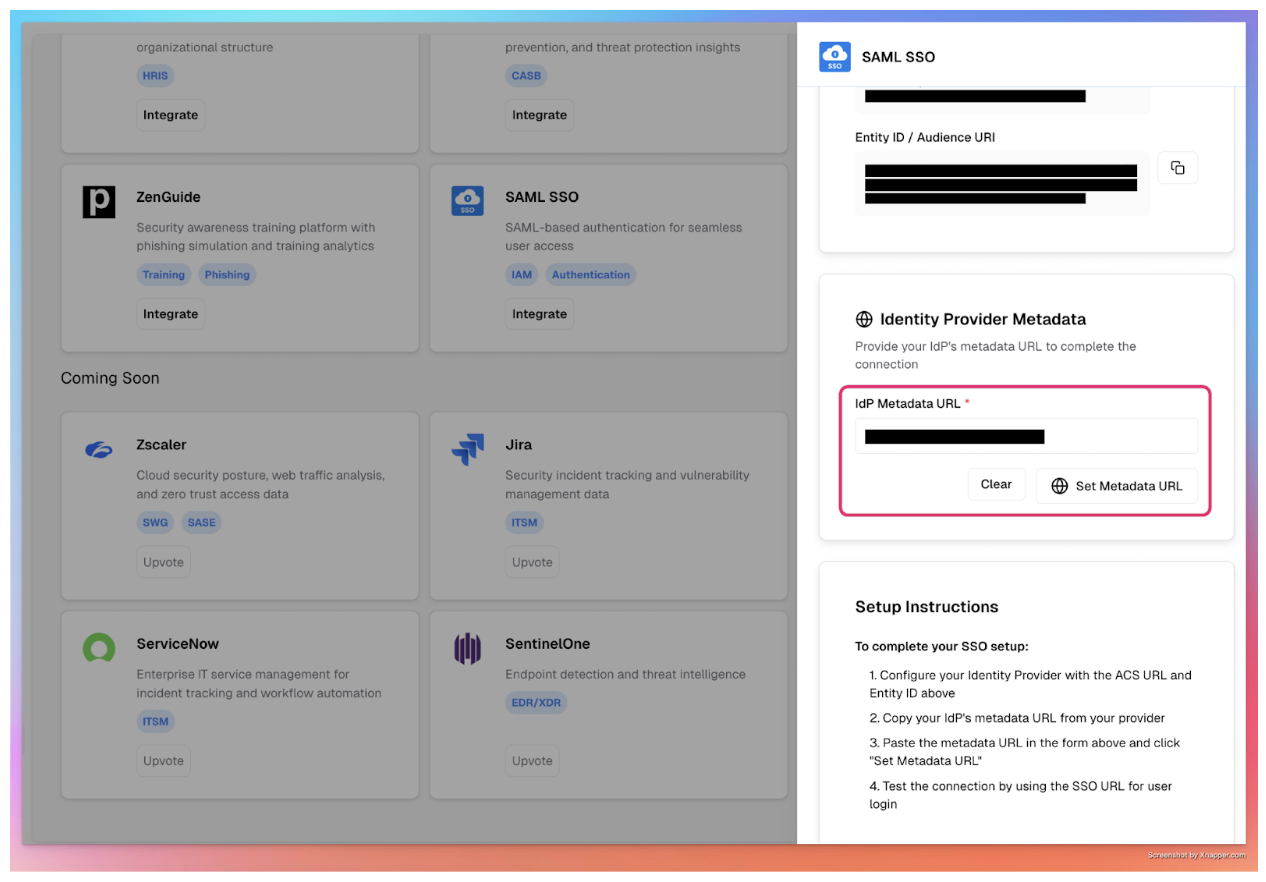Click the Identity Provider Metadata heading

pyautogui.click(x=983, y=320)
